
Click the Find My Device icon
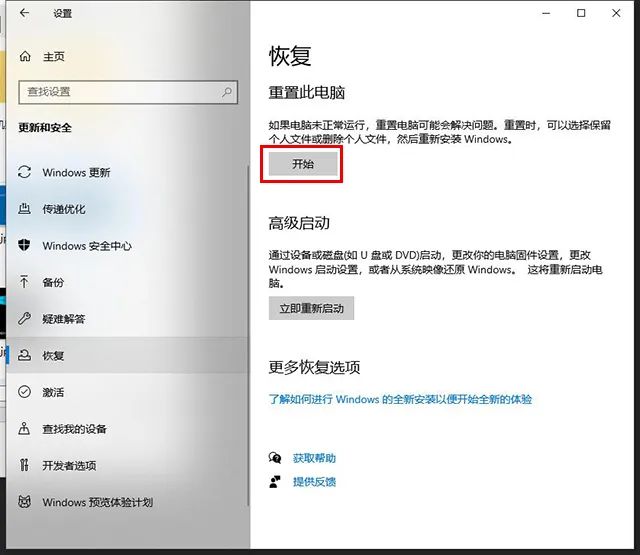pyautogui.click(x=26, y=429)
